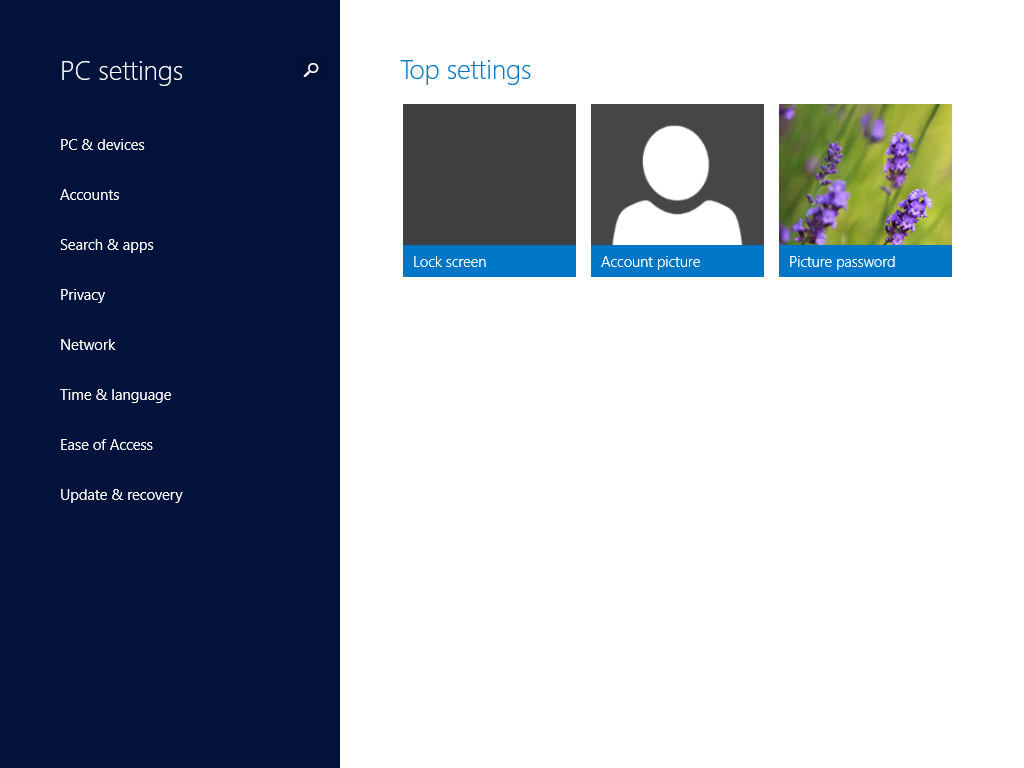Open the search magnifier icon
Screen dimensions: 1024x768
pyautogui.click(x=310, y=71)
